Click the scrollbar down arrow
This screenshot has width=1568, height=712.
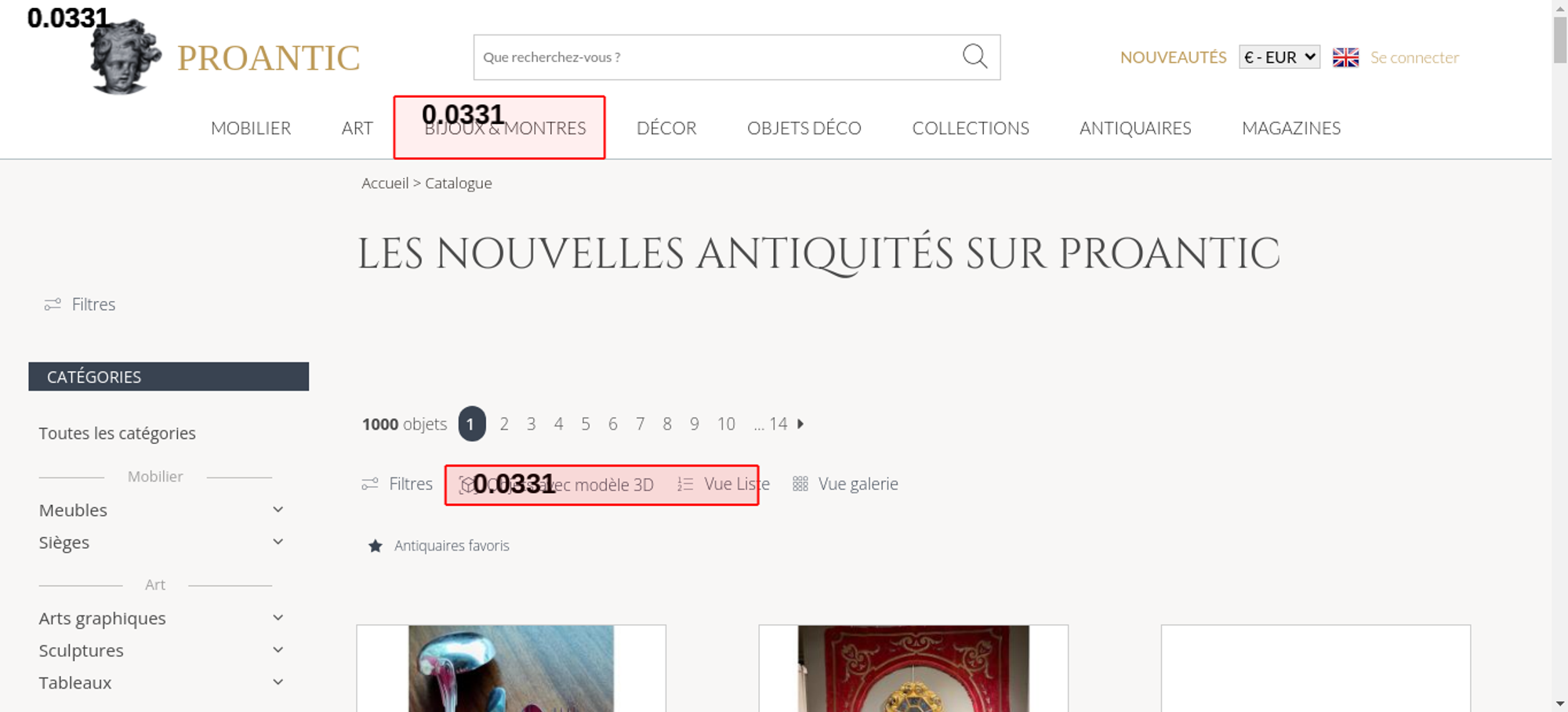coord(1560,704)
